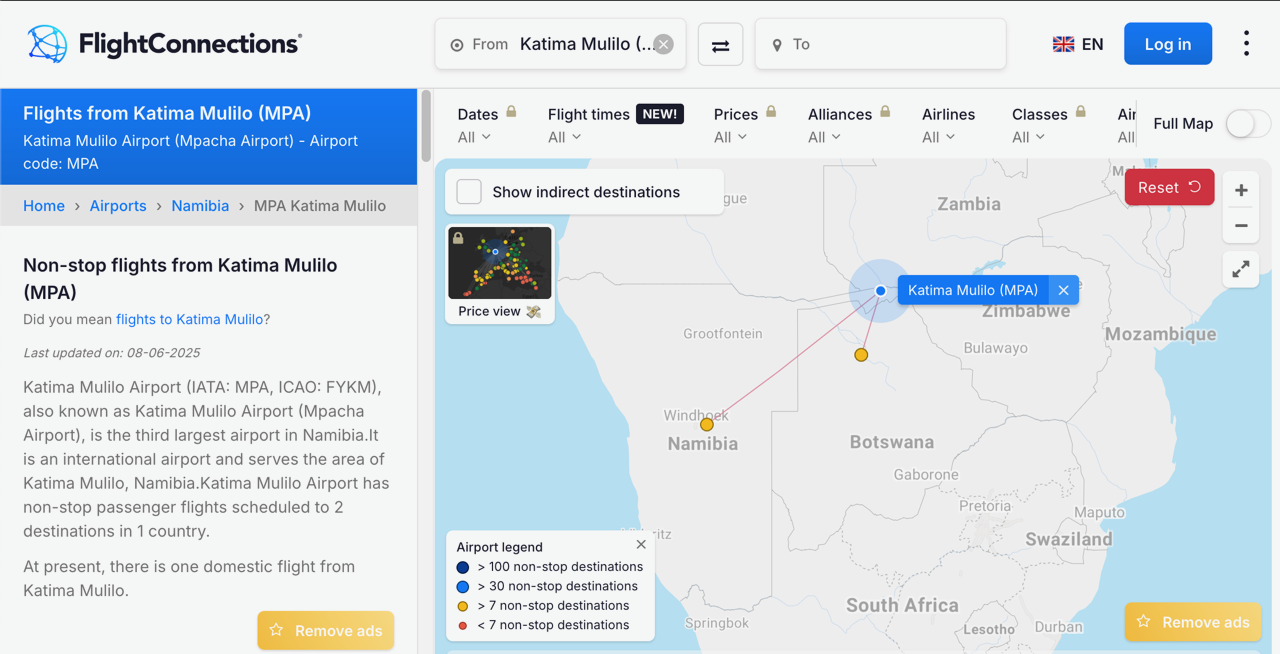This screenshot has height=654, width=1280.
Task: Open the three-dot more options menu
Action: tap(1246, 43)
